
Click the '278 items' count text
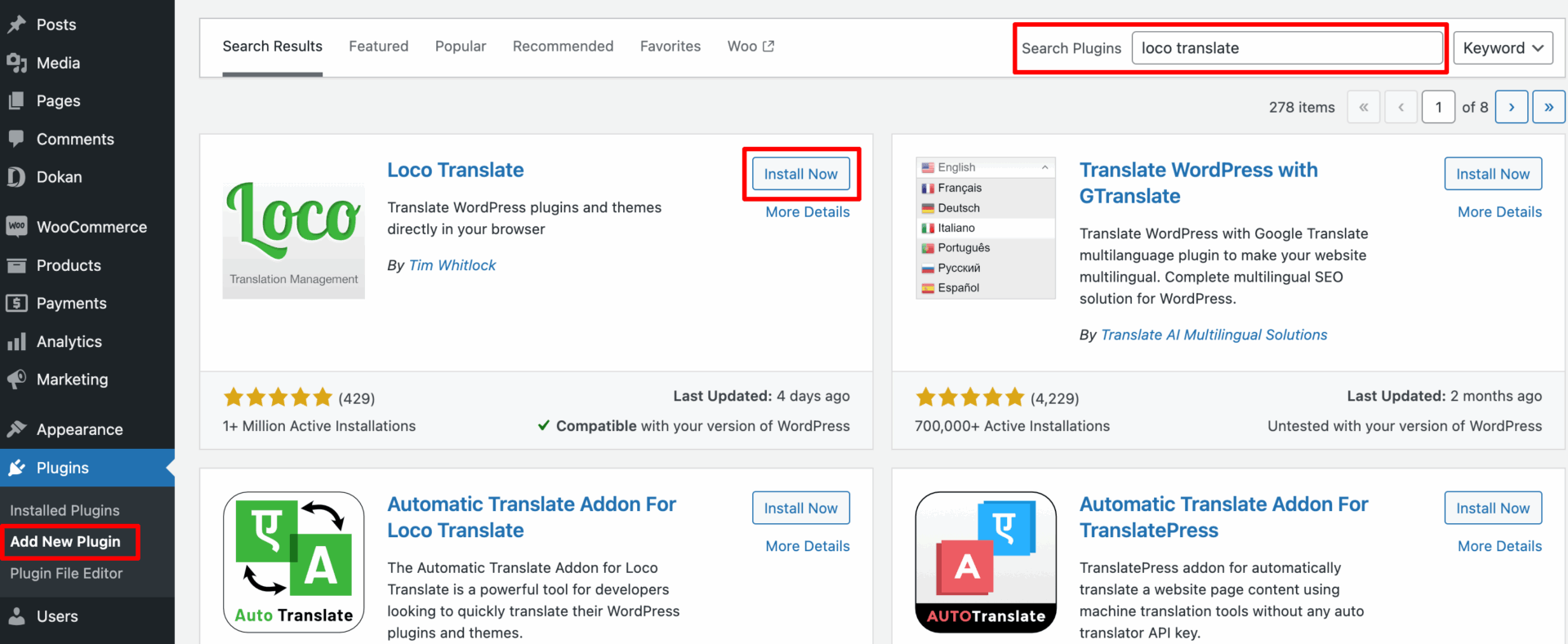pyautogui.click(x=1302, y=107)
